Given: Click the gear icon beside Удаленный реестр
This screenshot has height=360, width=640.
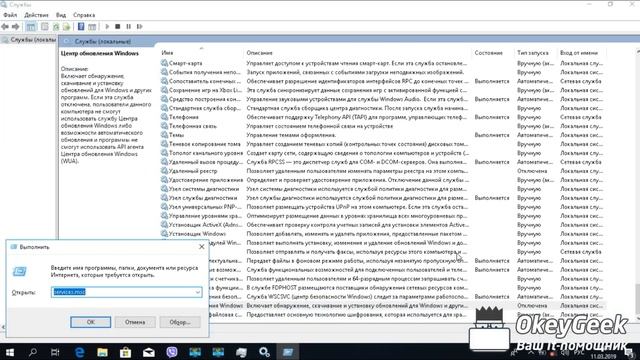Looking at the screenshot, I should (x=164, y=171).
